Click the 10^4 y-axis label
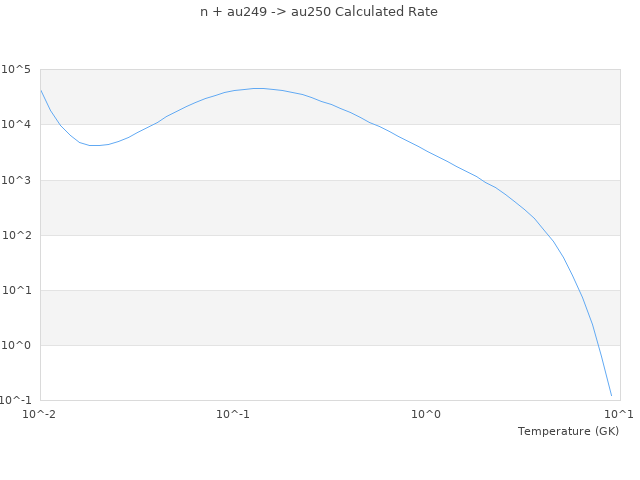Viewport: 640px width, 480px height. click(x=17, y=125)
